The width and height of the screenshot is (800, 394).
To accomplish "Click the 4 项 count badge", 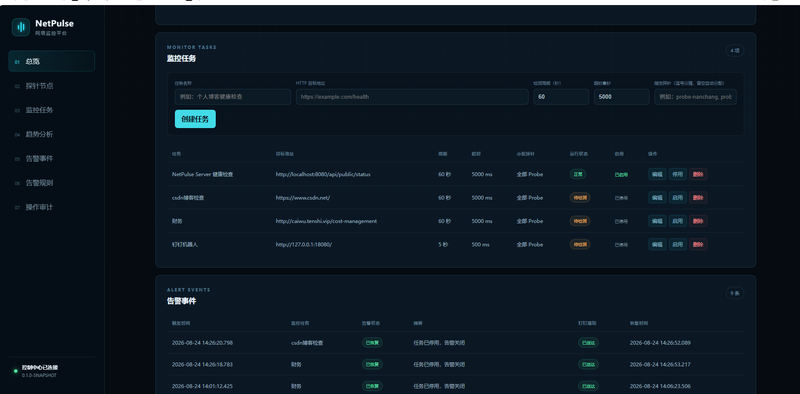I will 735,51.
